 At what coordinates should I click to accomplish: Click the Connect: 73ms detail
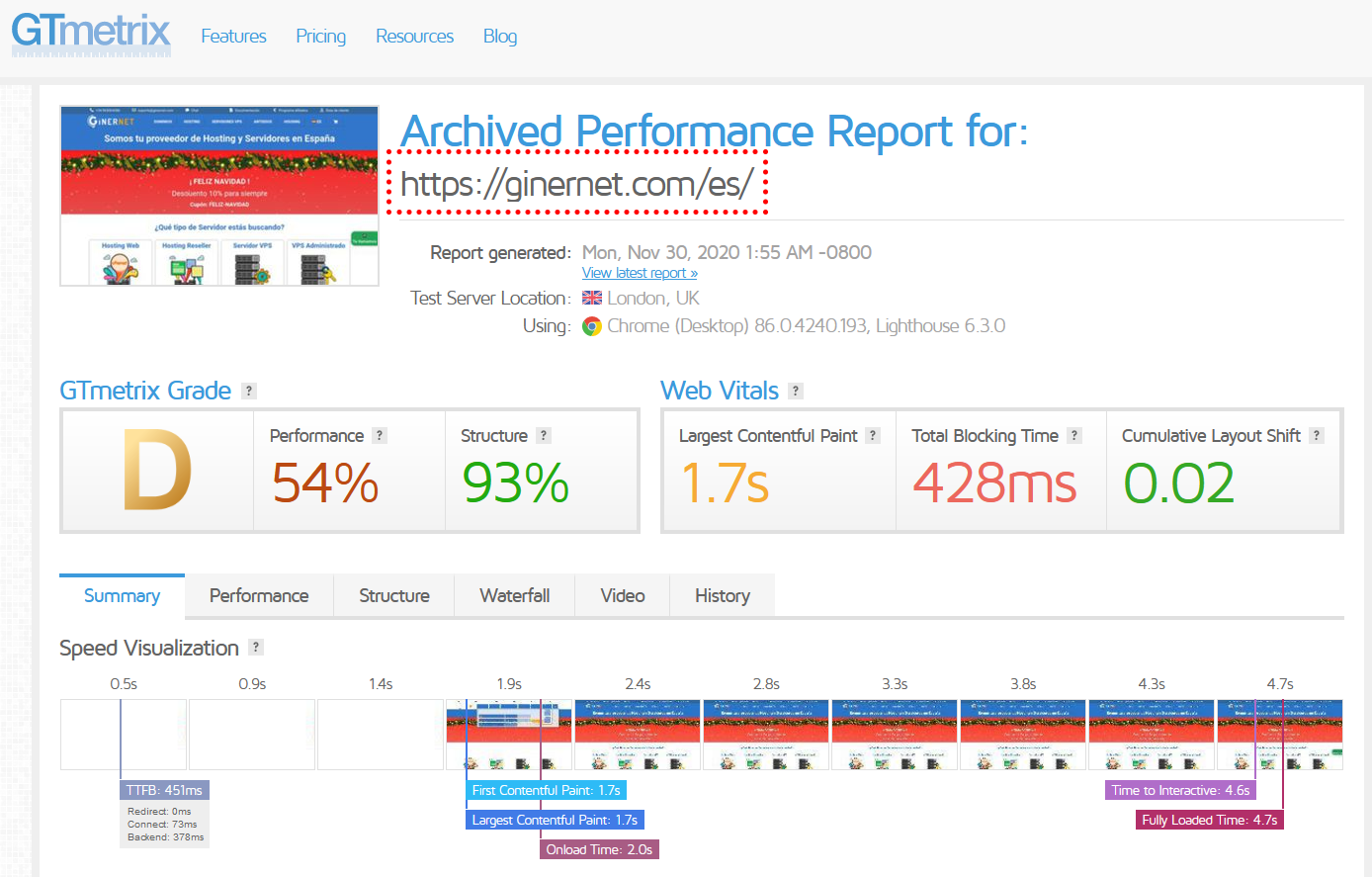pos(162,825)
